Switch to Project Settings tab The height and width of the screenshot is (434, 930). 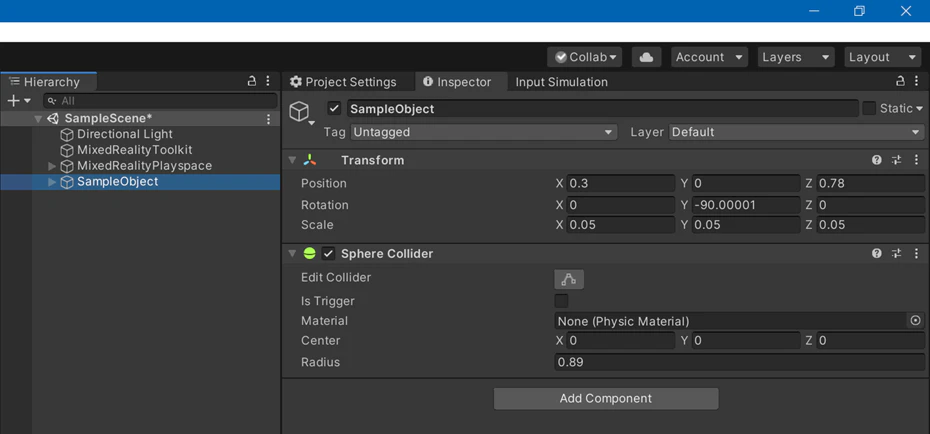point(343,82)
